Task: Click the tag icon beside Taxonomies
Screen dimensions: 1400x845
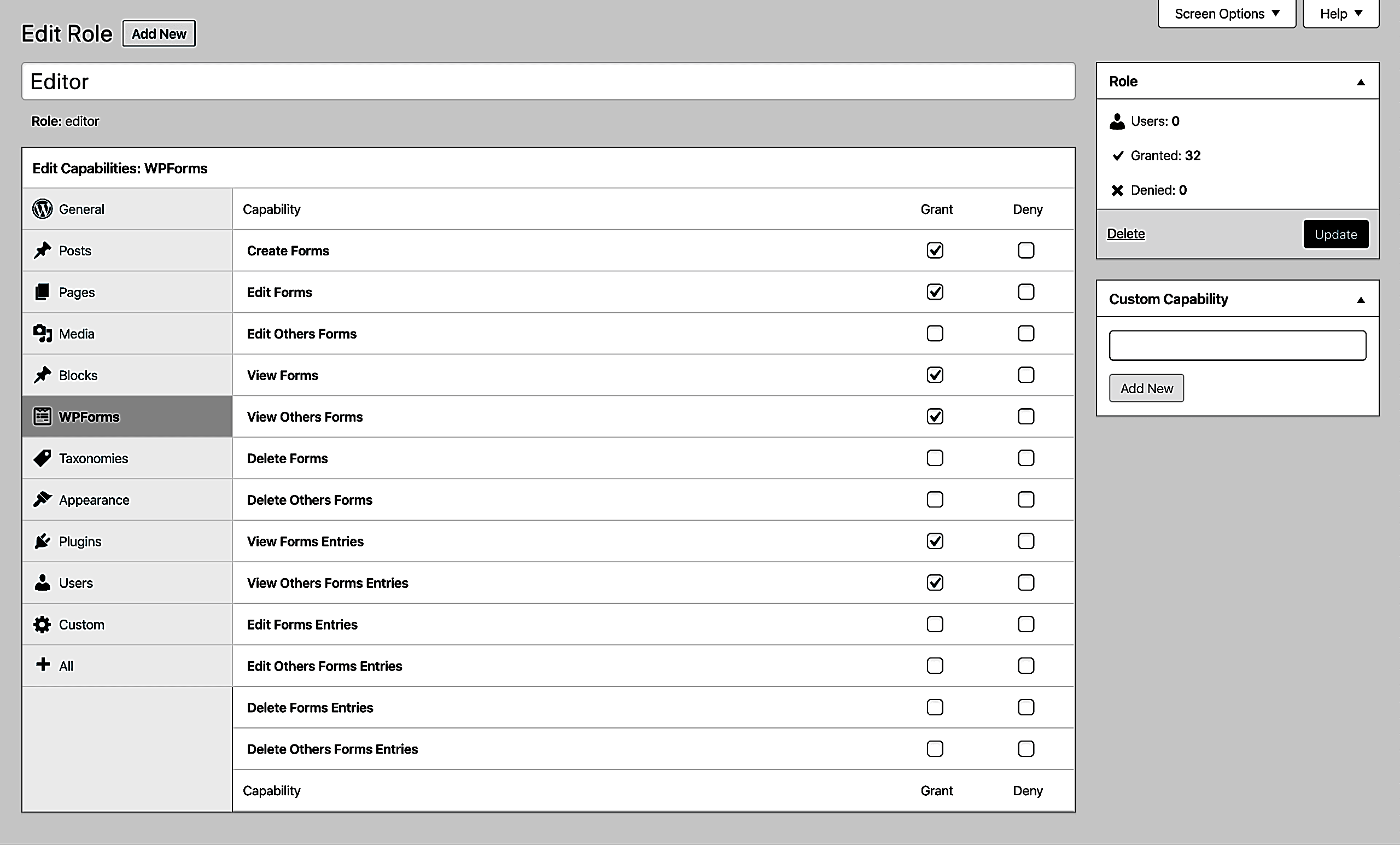Action: pos(42,458)
